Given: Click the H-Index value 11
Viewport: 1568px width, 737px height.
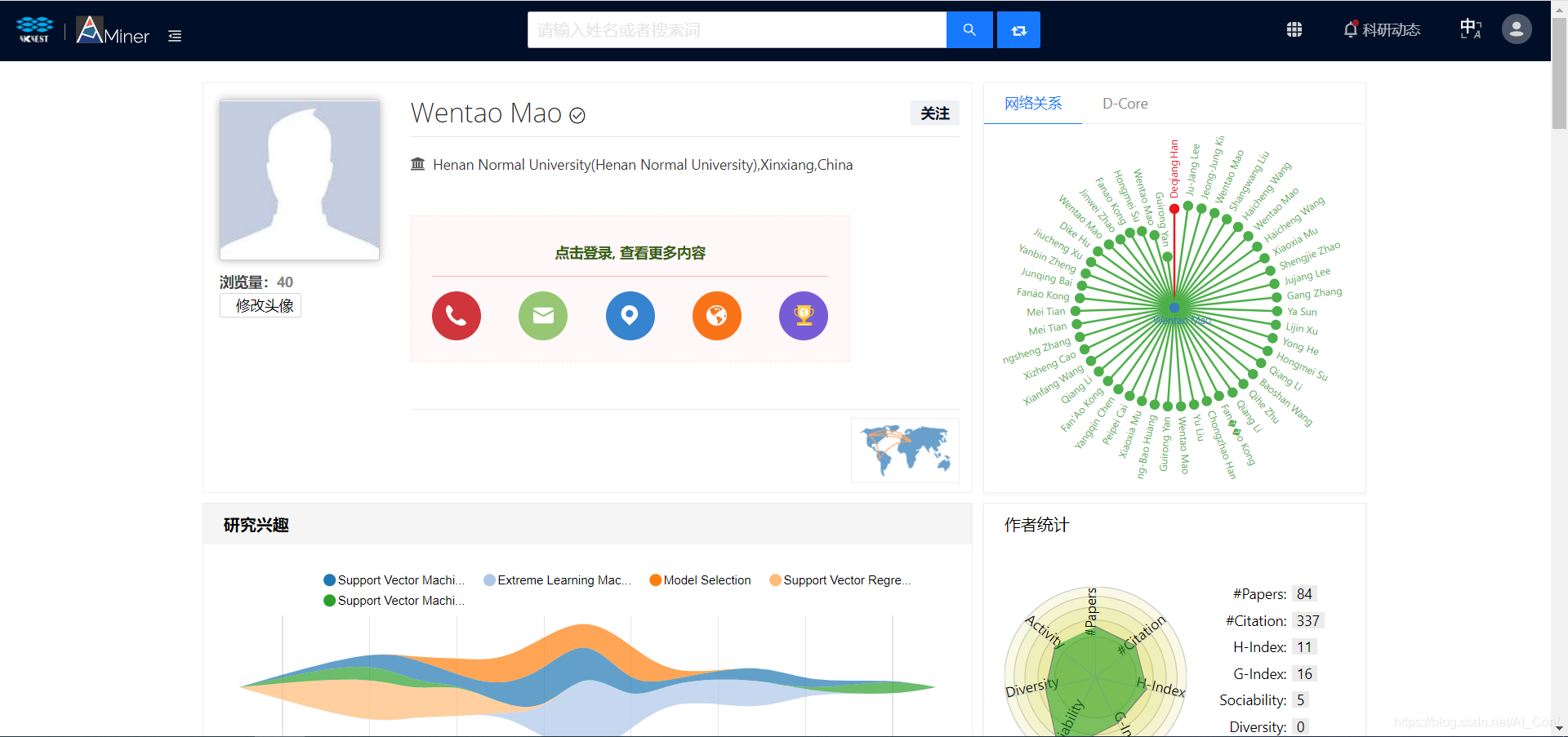Looking at the screenshot, I should point(1304,647).
